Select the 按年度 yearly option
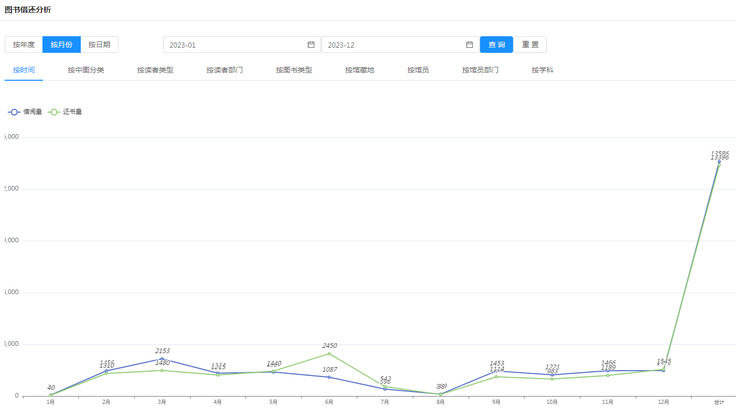The height and width of the screenshot is (408, 736). tap(23, 45)
